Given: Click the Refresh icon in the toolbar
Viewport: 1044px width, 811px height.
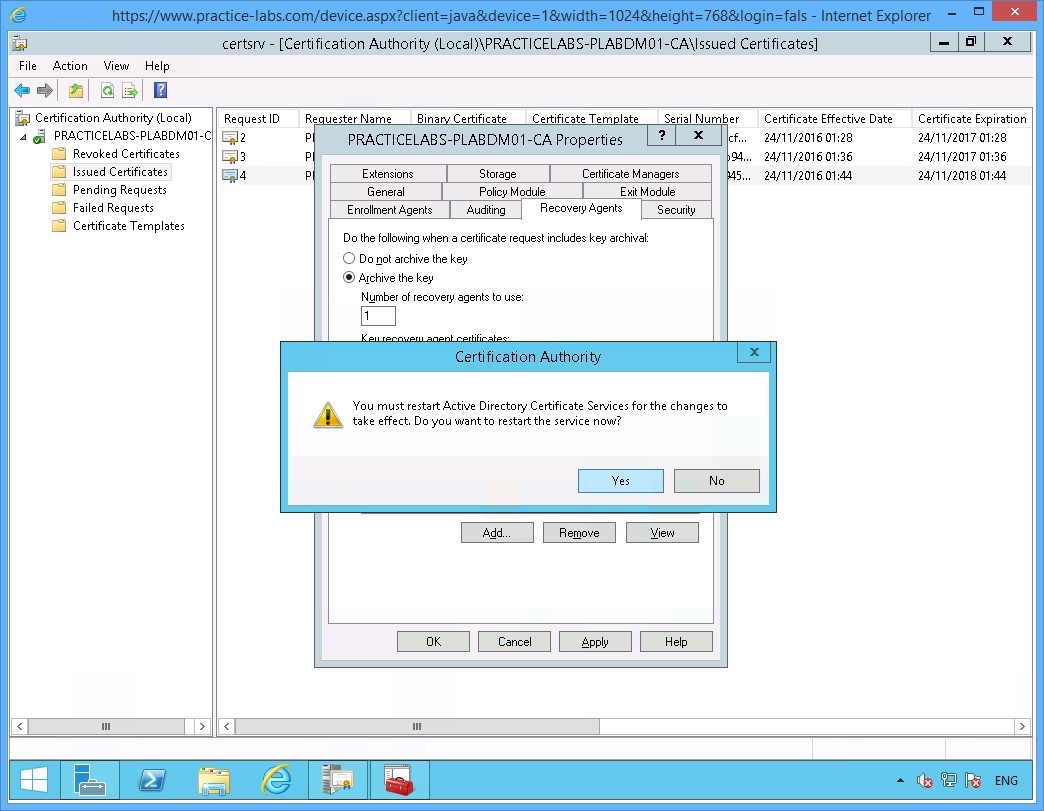Looking at the screenshot, I should pyautogui.click(x=106, y=90).
